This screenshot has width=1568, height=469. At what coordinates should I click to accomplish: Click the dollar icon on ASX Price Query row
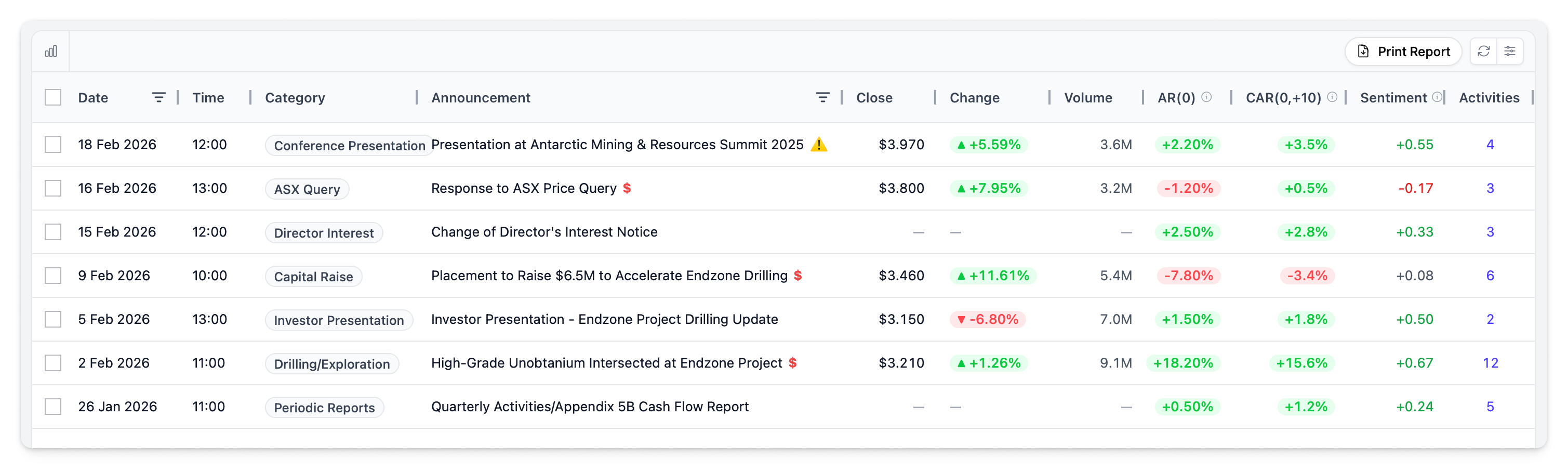(x=627, y=189)
